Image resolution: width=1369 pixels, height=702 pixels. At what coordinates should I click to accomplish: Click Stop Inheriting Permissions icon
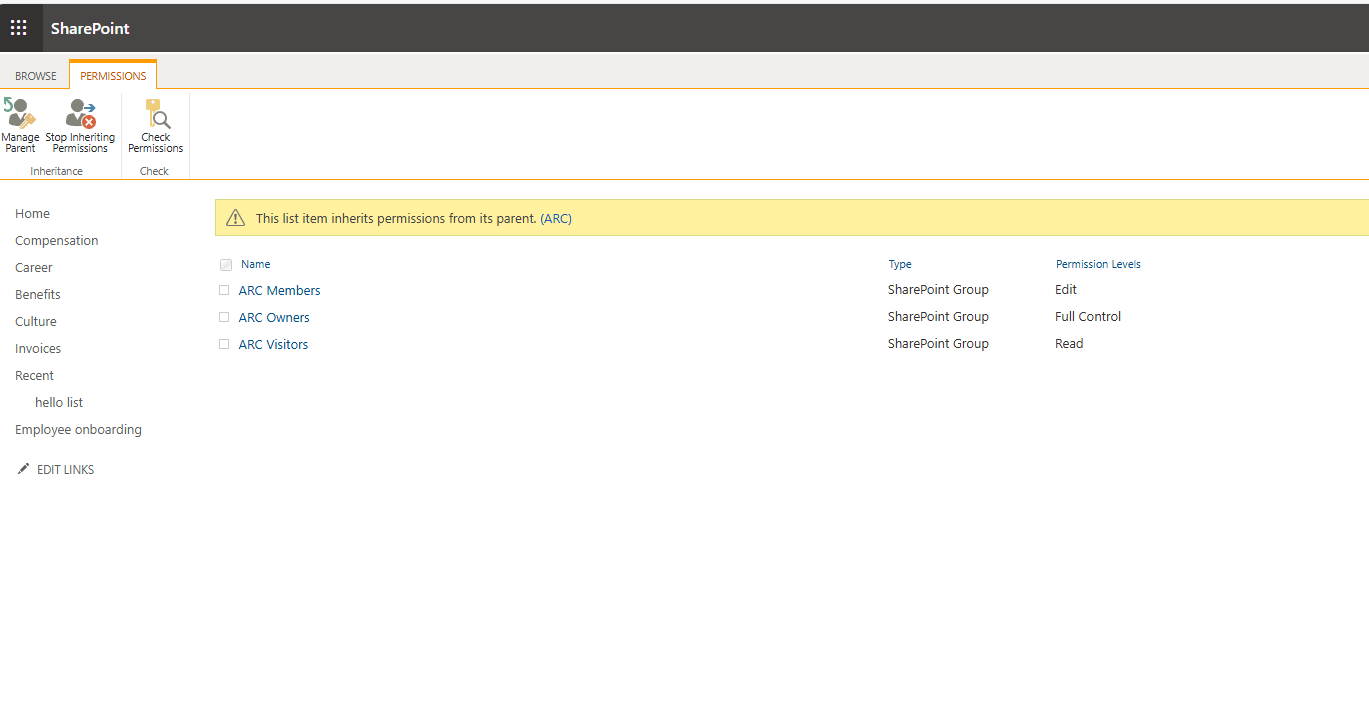[x=81, y=113]
